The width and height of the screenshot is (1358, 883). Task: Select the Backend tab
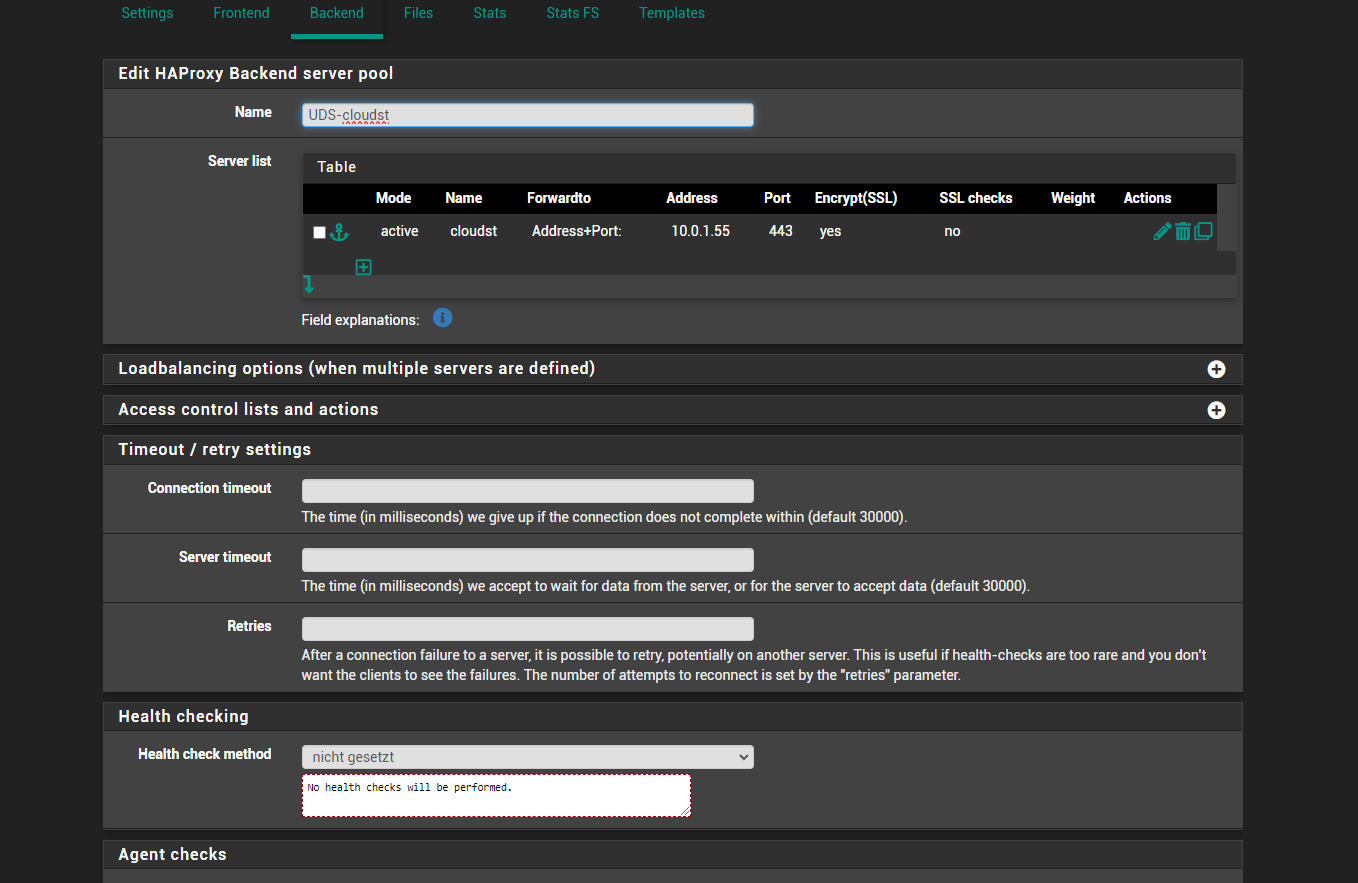click(337, 13)
